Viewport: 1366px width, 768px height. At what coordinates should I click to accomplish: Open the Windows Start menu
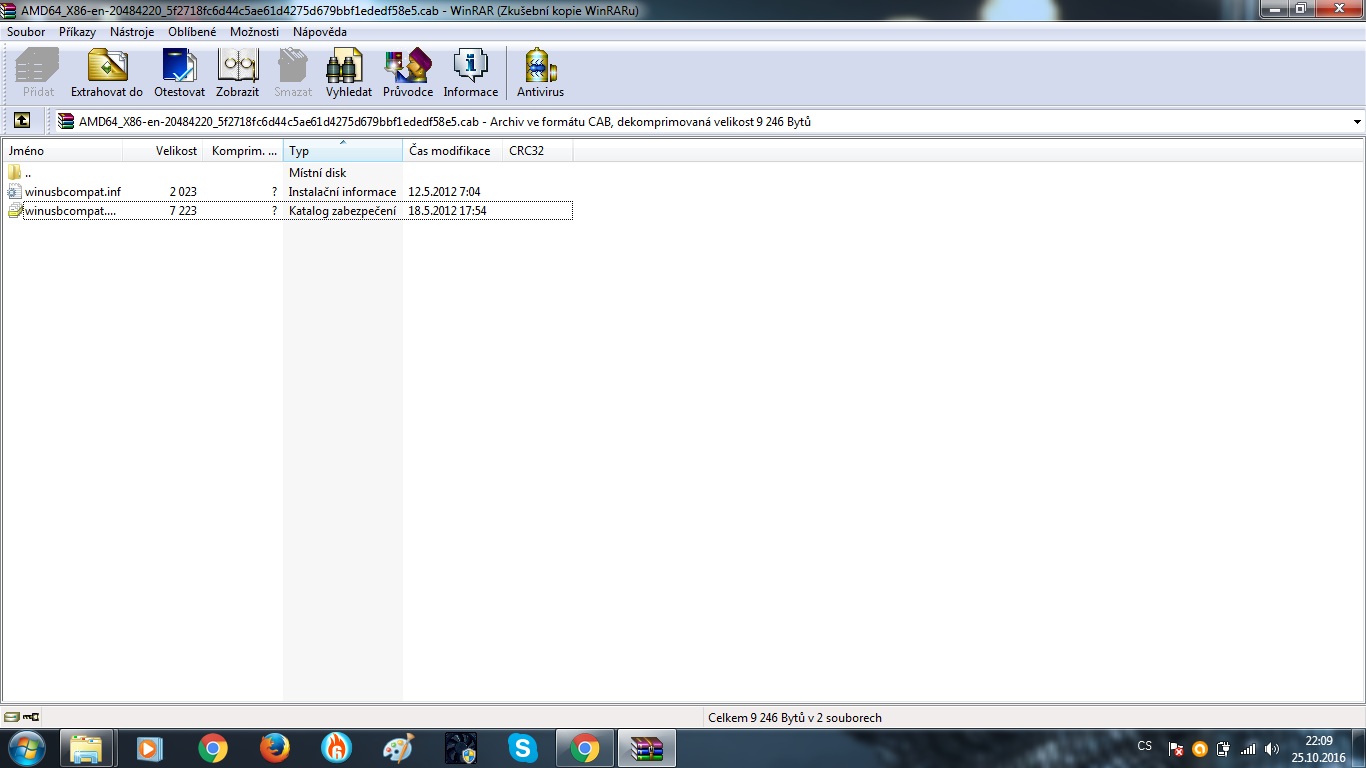(x=27, y=748)
